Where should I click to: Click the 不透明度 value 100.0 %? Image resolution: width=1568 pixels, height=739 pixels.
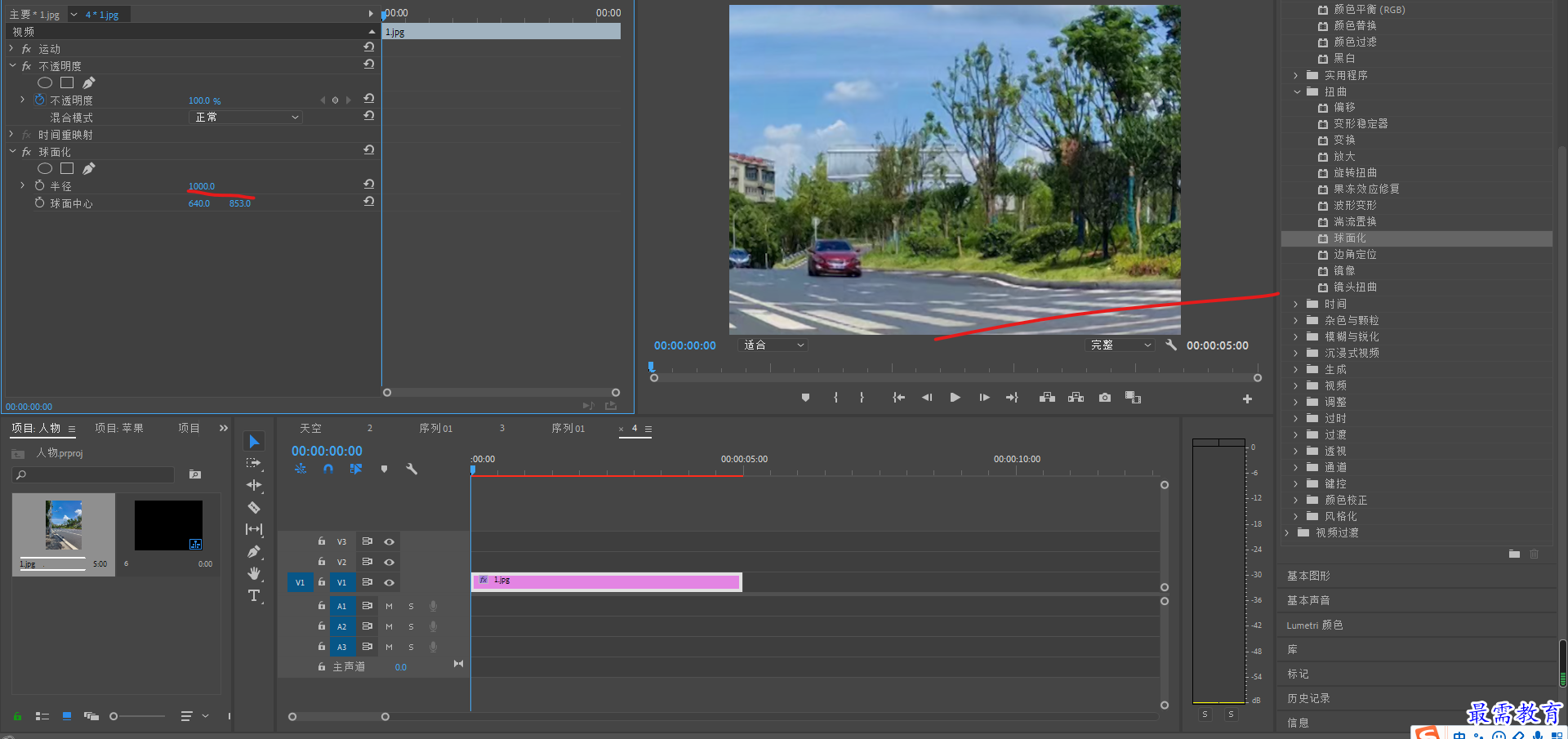[204, 100]
